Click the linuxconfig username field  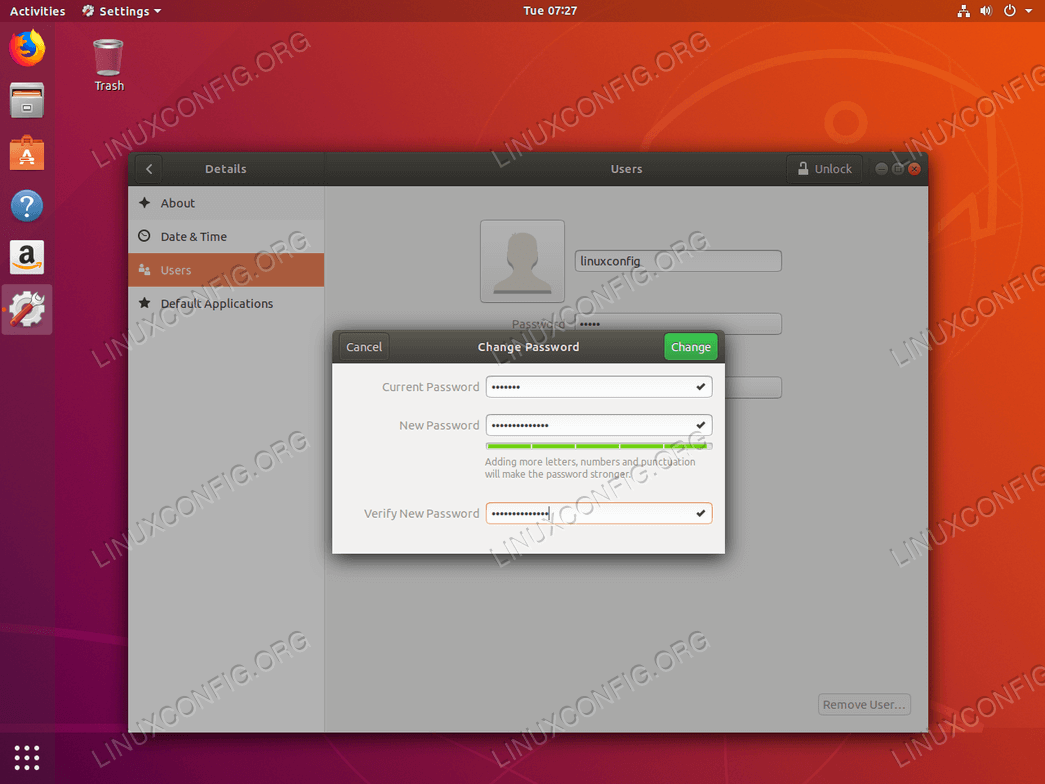click(x=678, y=261)
